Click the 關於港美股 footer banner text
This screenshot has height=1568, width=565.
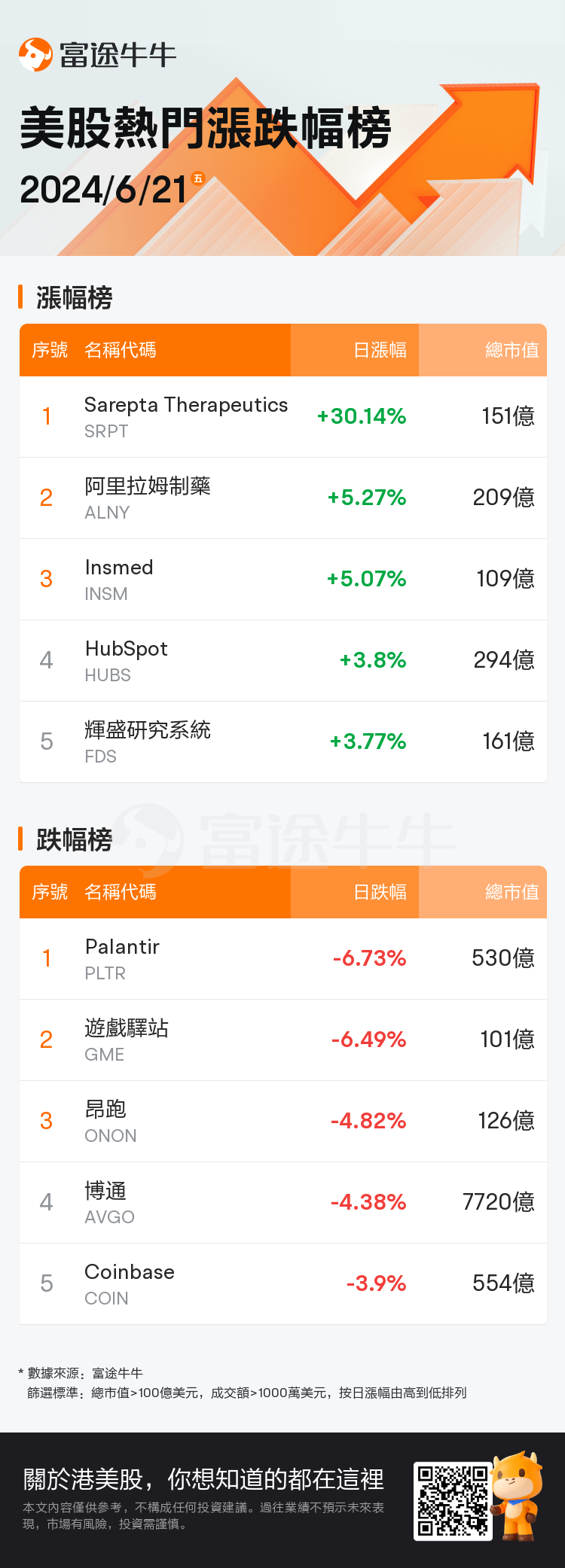click(x=203, y=1479)
